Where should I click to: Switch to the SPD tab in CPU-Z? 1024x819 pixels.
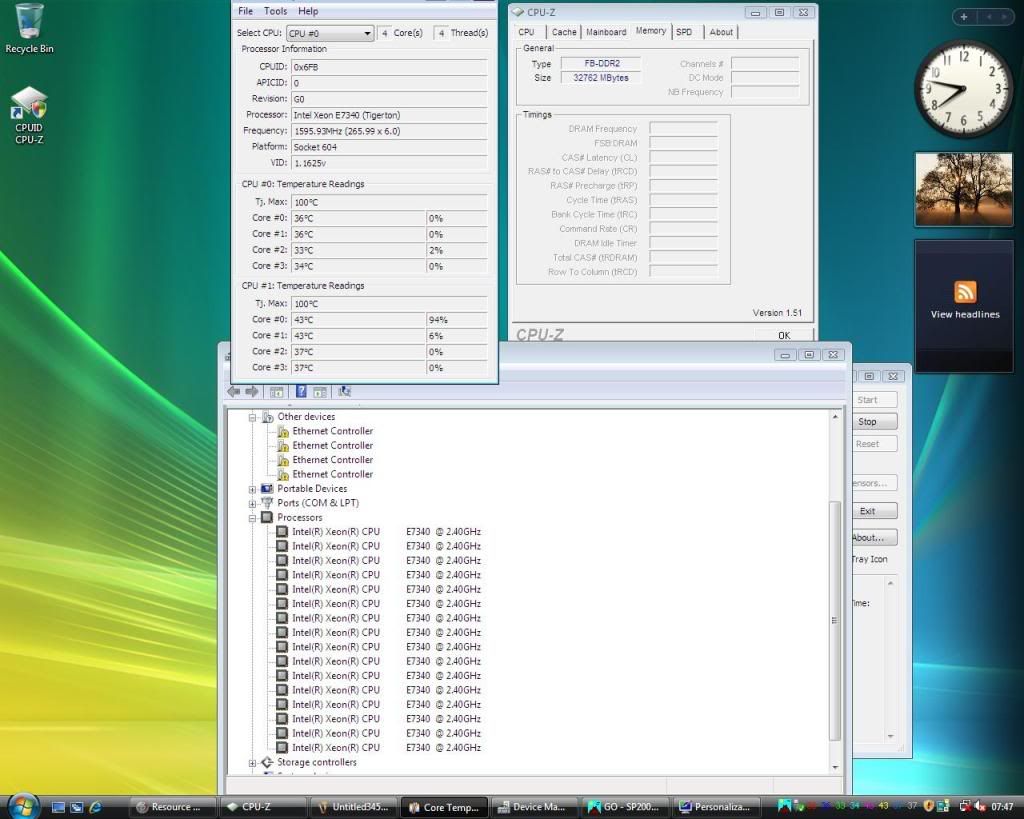pos(684,32)
